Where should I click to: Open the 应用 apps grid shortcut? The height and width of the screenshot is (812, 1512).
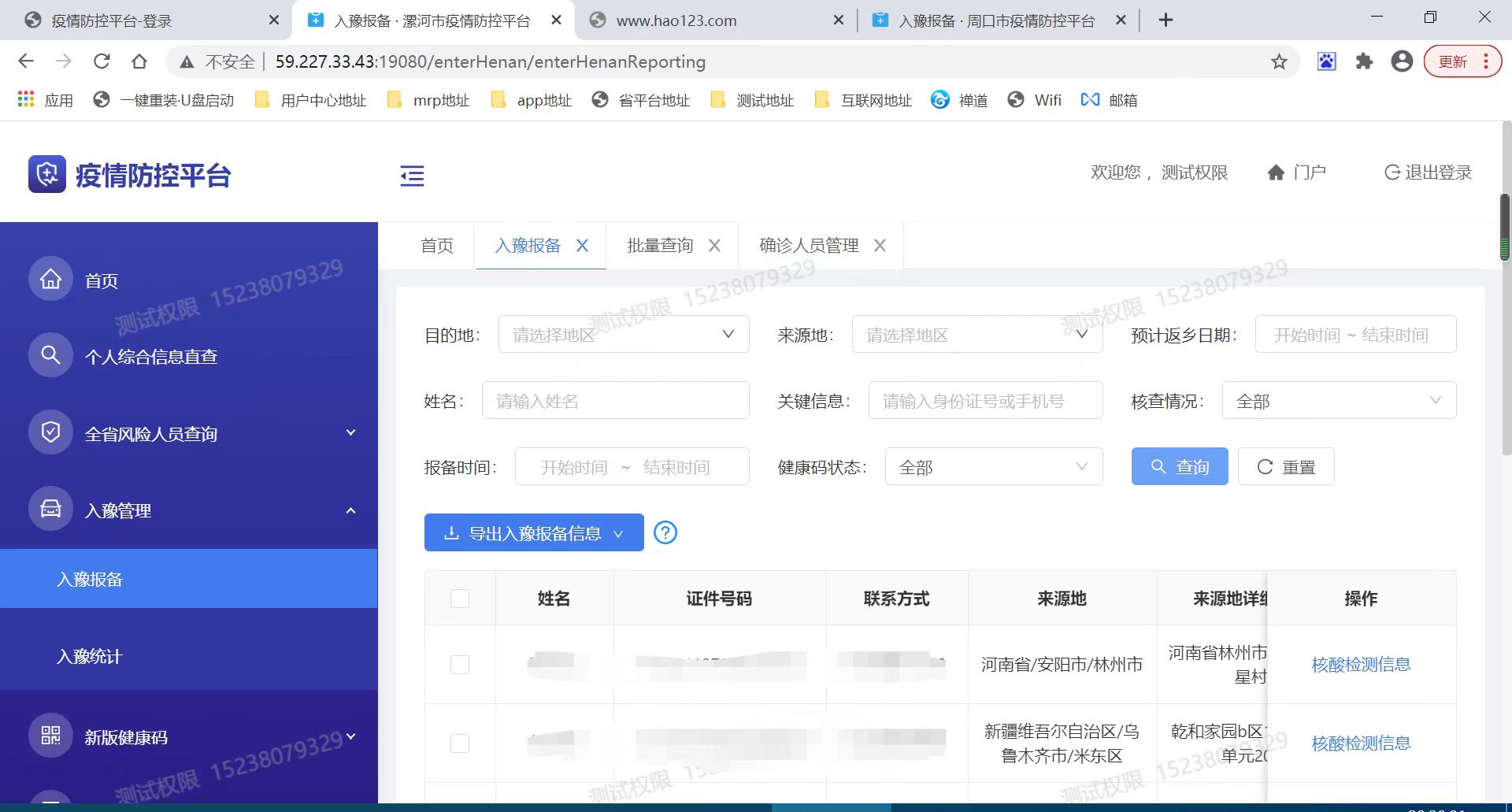45,100
